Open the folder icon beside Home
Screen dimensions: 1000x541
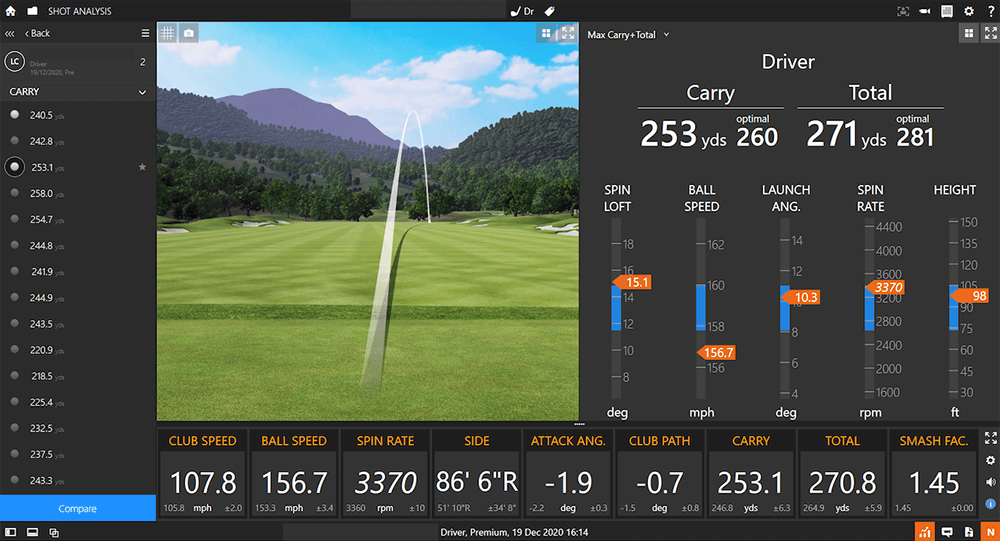(32, 11)
